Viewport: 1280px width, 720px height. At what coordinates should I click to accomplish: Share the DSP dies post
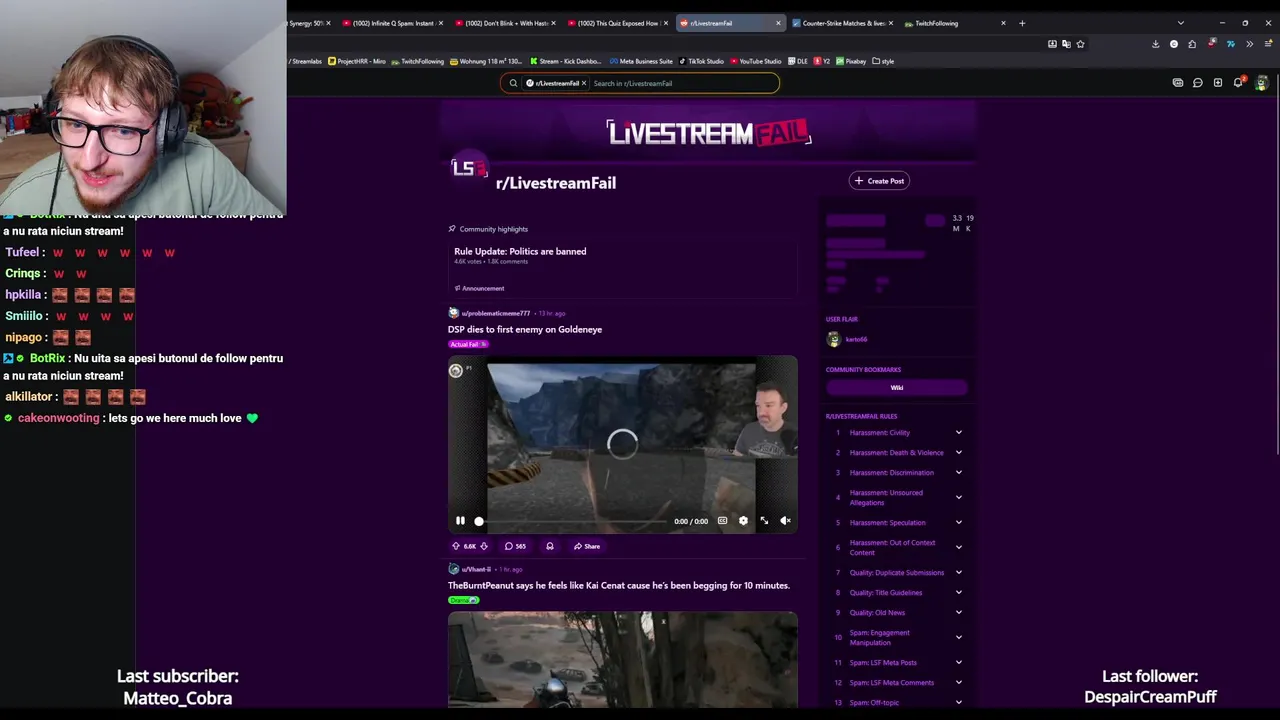coord(587,546)
